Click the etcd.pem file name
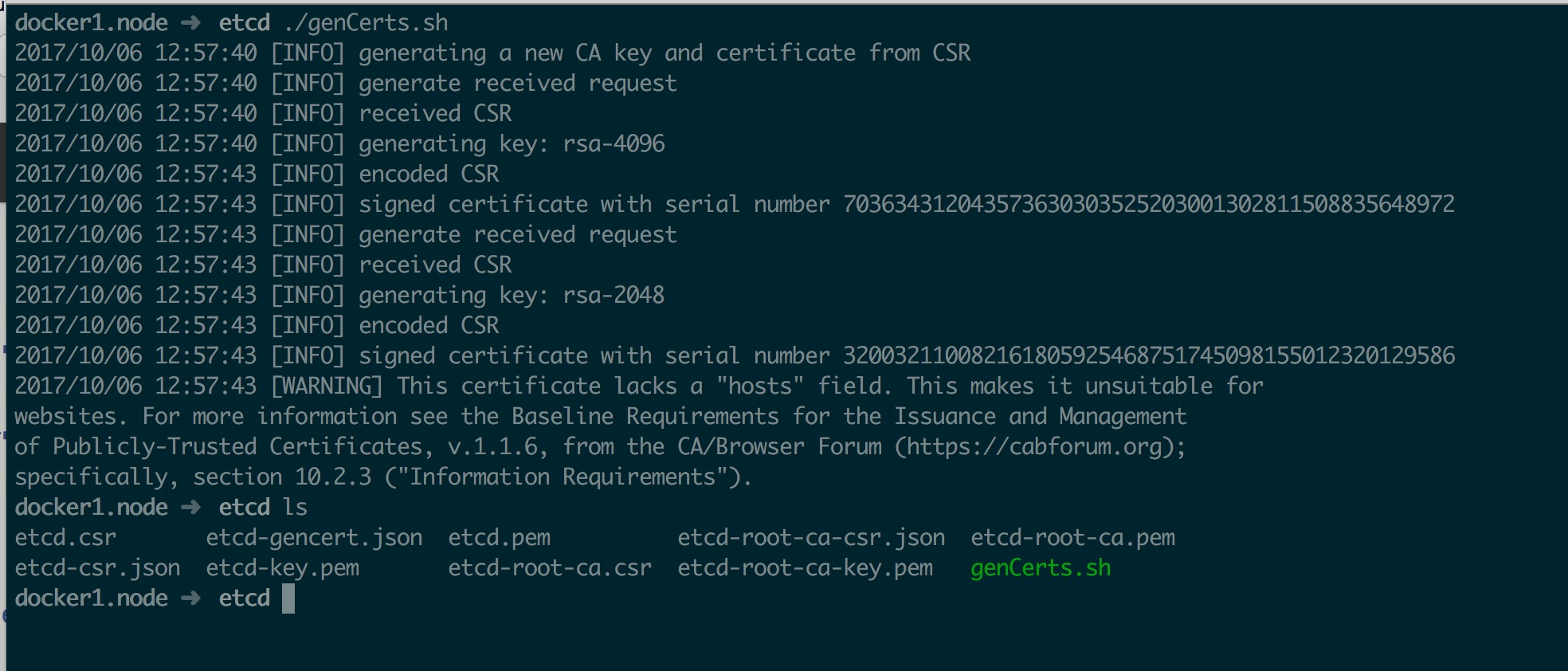The width and height of the screenshot is (1568, 671). [499, 538]
